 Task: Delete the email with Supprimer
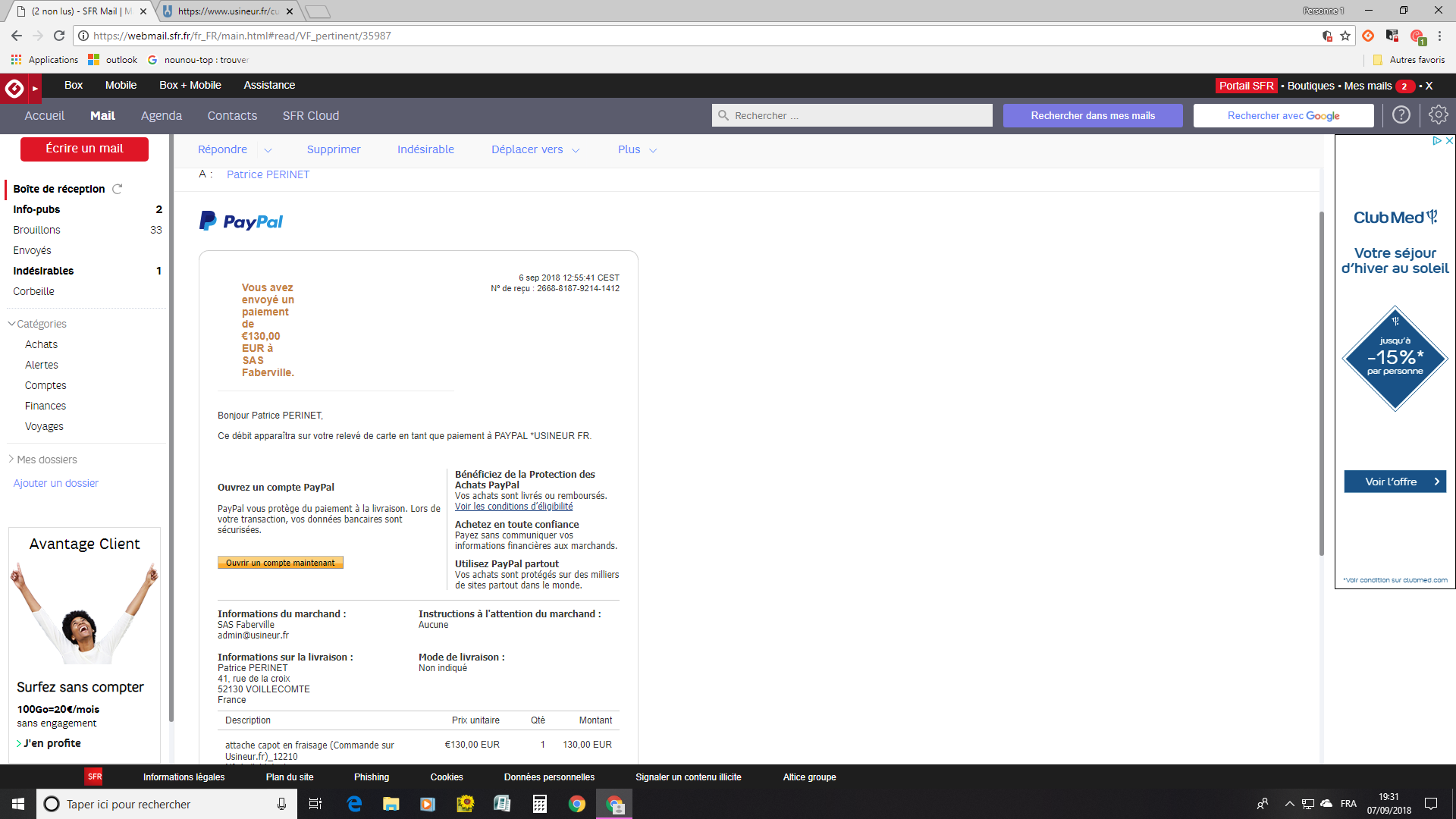(334, 149)
